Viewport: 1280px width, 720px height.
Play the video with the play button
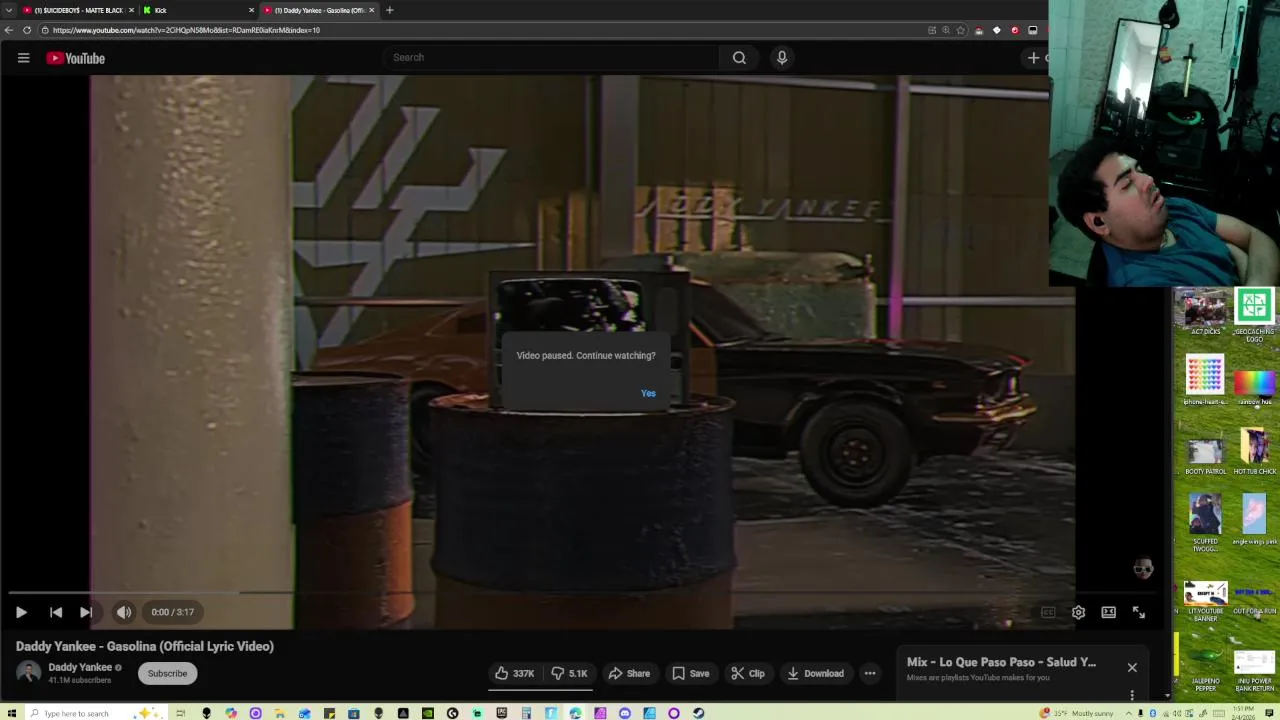coord(21,612)
